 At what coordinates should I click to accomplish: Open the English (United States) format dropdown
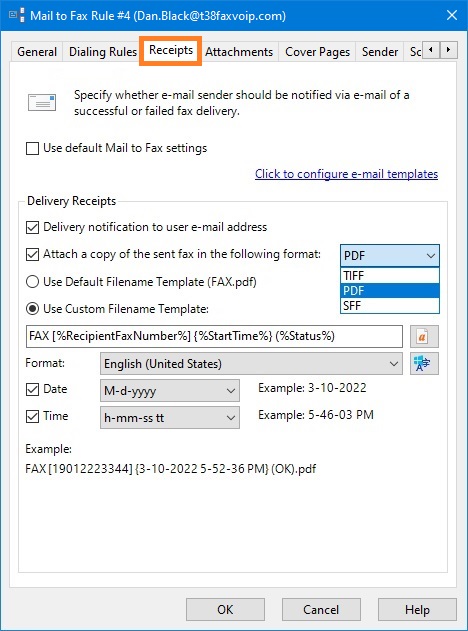(x=251, y=364)
